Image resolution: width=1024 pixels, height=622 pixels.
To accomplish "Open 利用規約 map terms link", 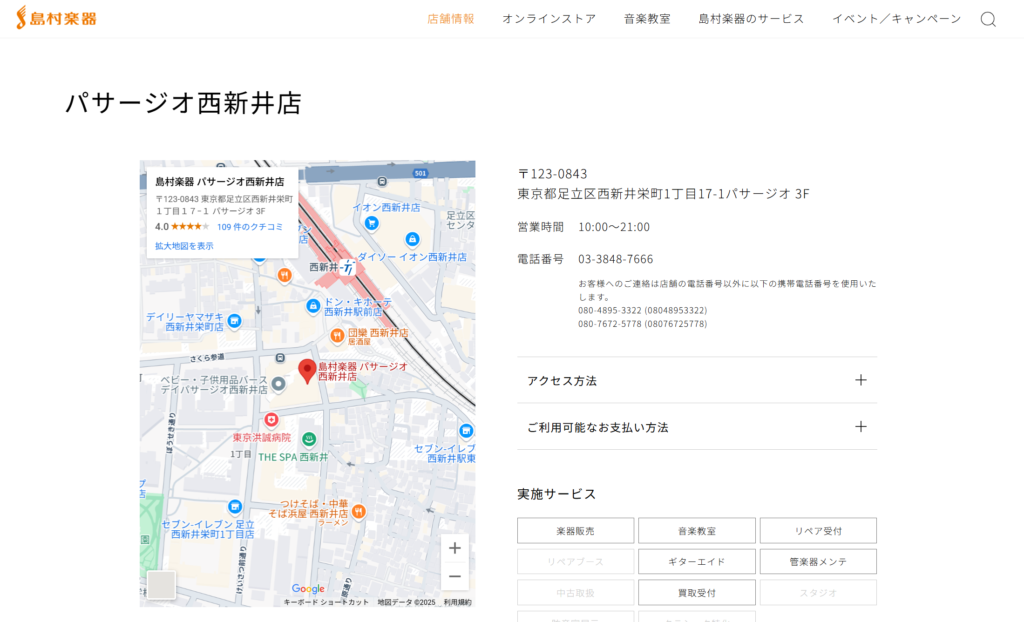I will (457, 602).
